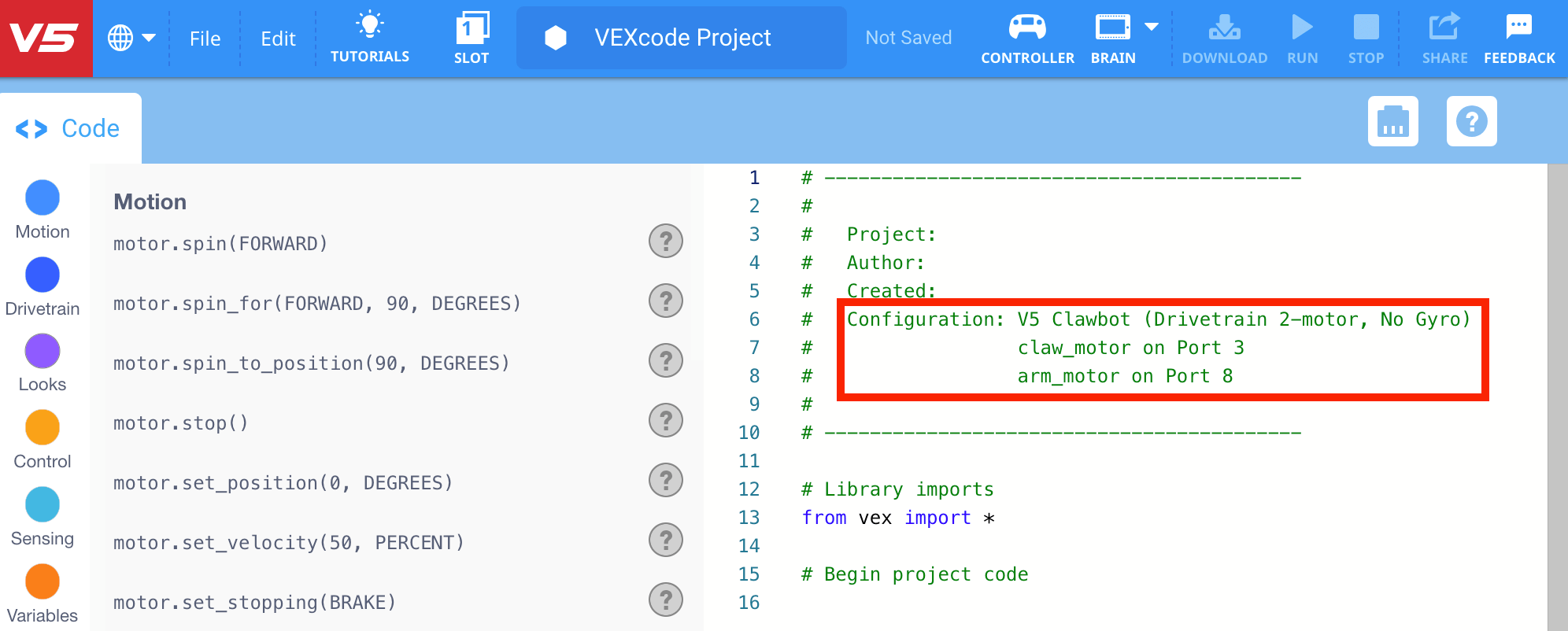Choose the program Slot
This screenshot has height=631, width=1568.
pyautogui.click(x=472, y=37)
